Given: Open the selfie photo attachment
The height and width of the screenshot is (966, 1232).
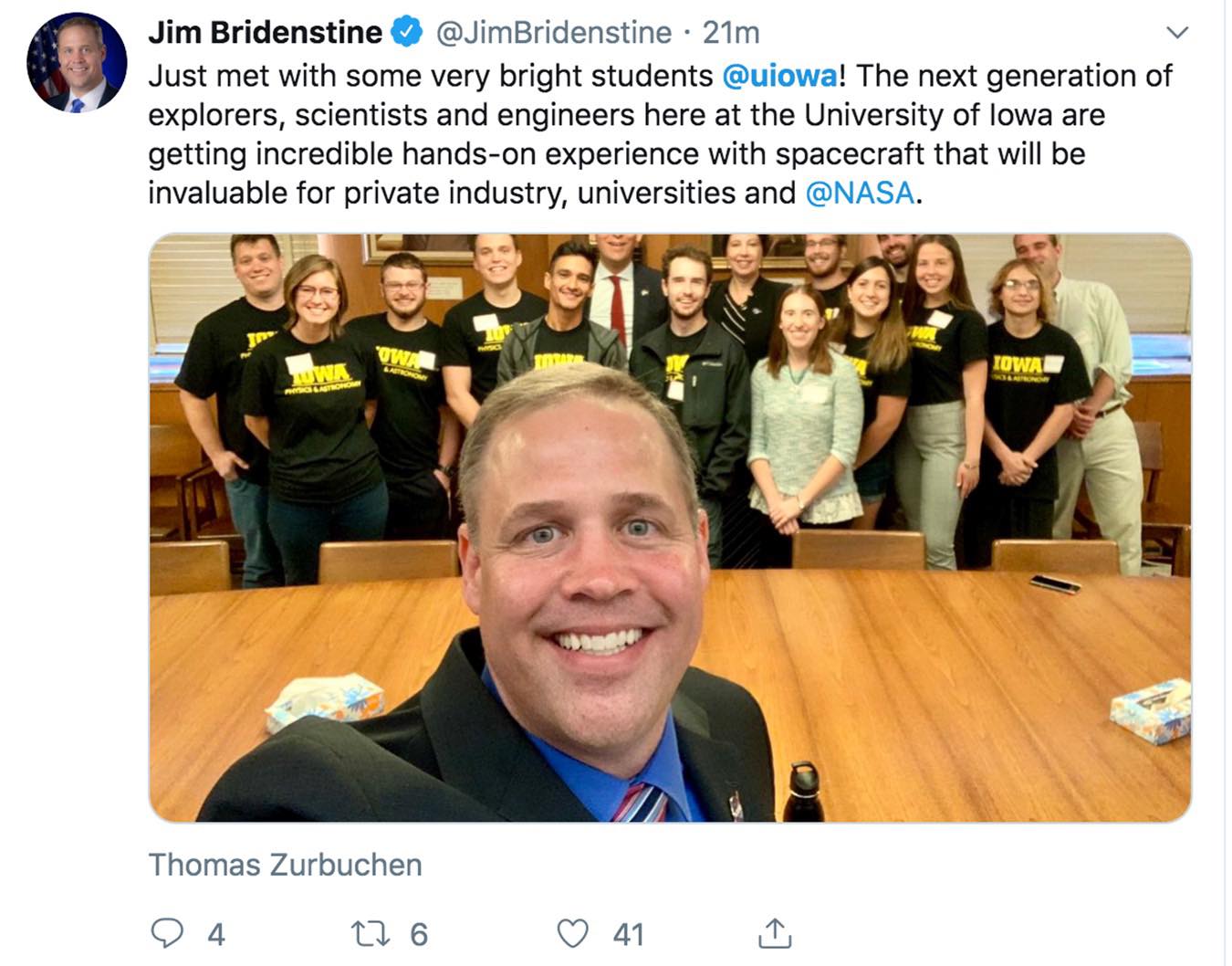Looking at the screenshot, I should [x=670, y=528].
